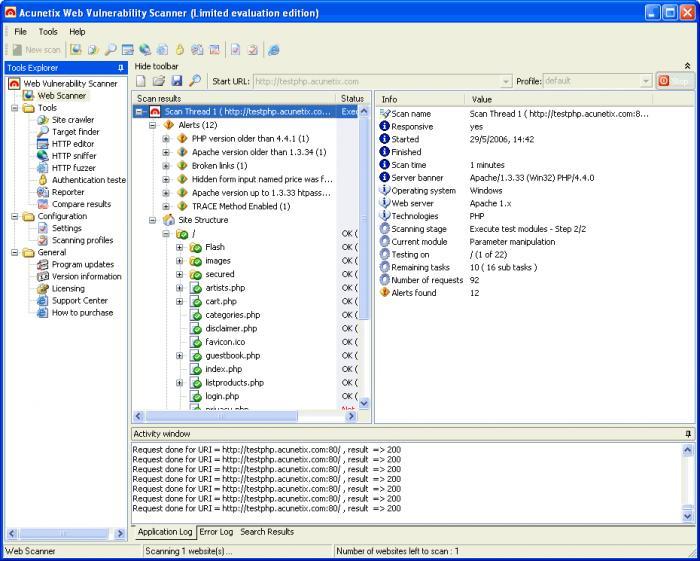Open the HTTP fuzzer from the top toolbar icon
700x561 pixels.
[x=162, y=50]
